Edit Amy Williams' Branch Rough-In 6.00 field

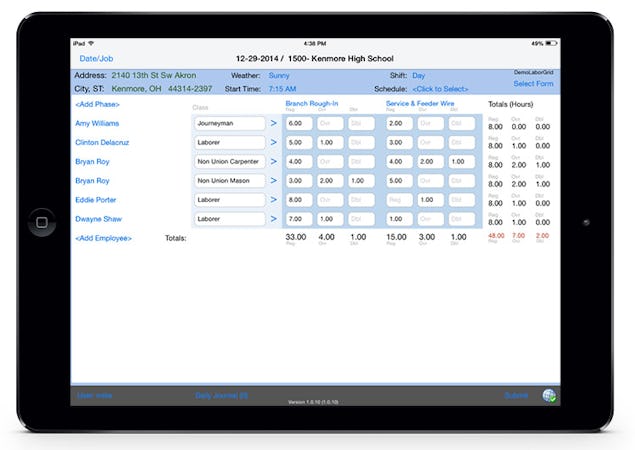coord(299,123)
